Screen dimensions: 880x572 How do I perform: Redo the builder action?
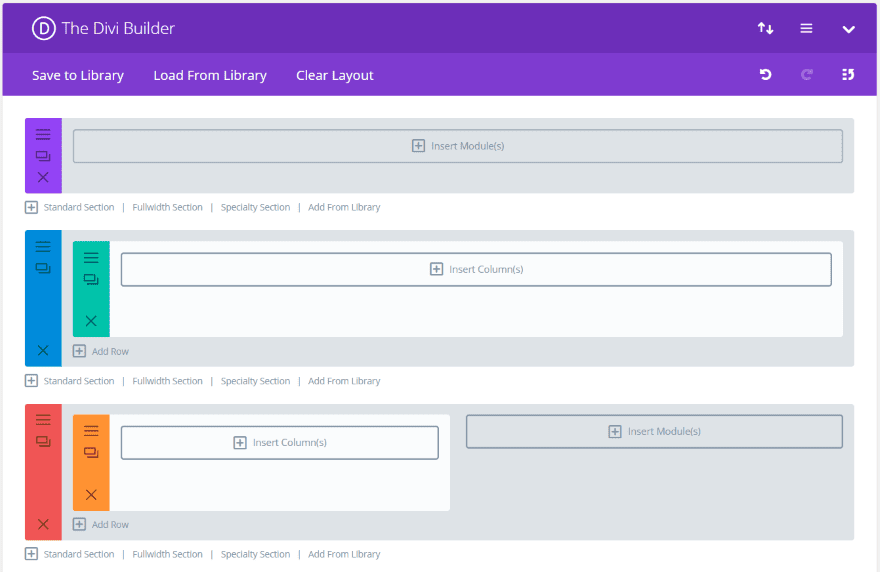[x=806, y=74]
